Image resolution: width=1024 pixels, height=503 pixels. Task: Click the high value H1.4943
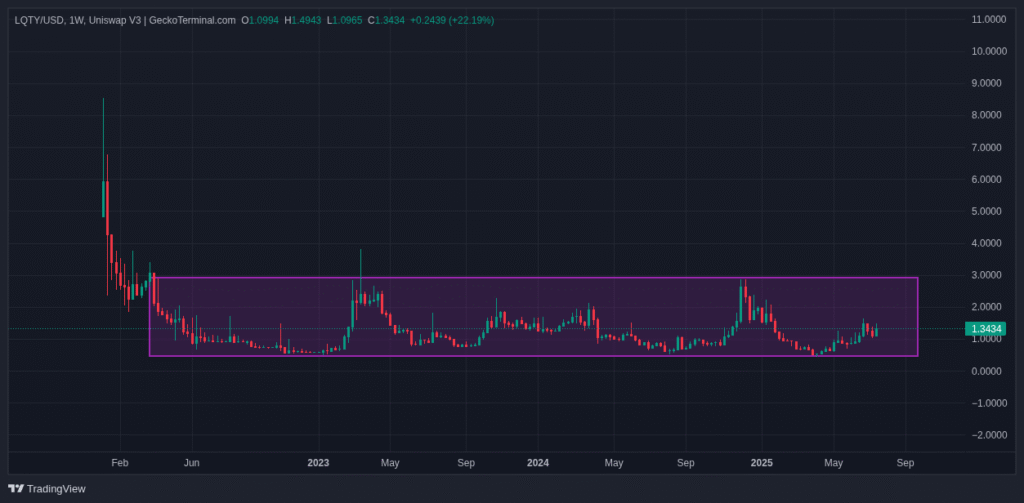(302, 20)
